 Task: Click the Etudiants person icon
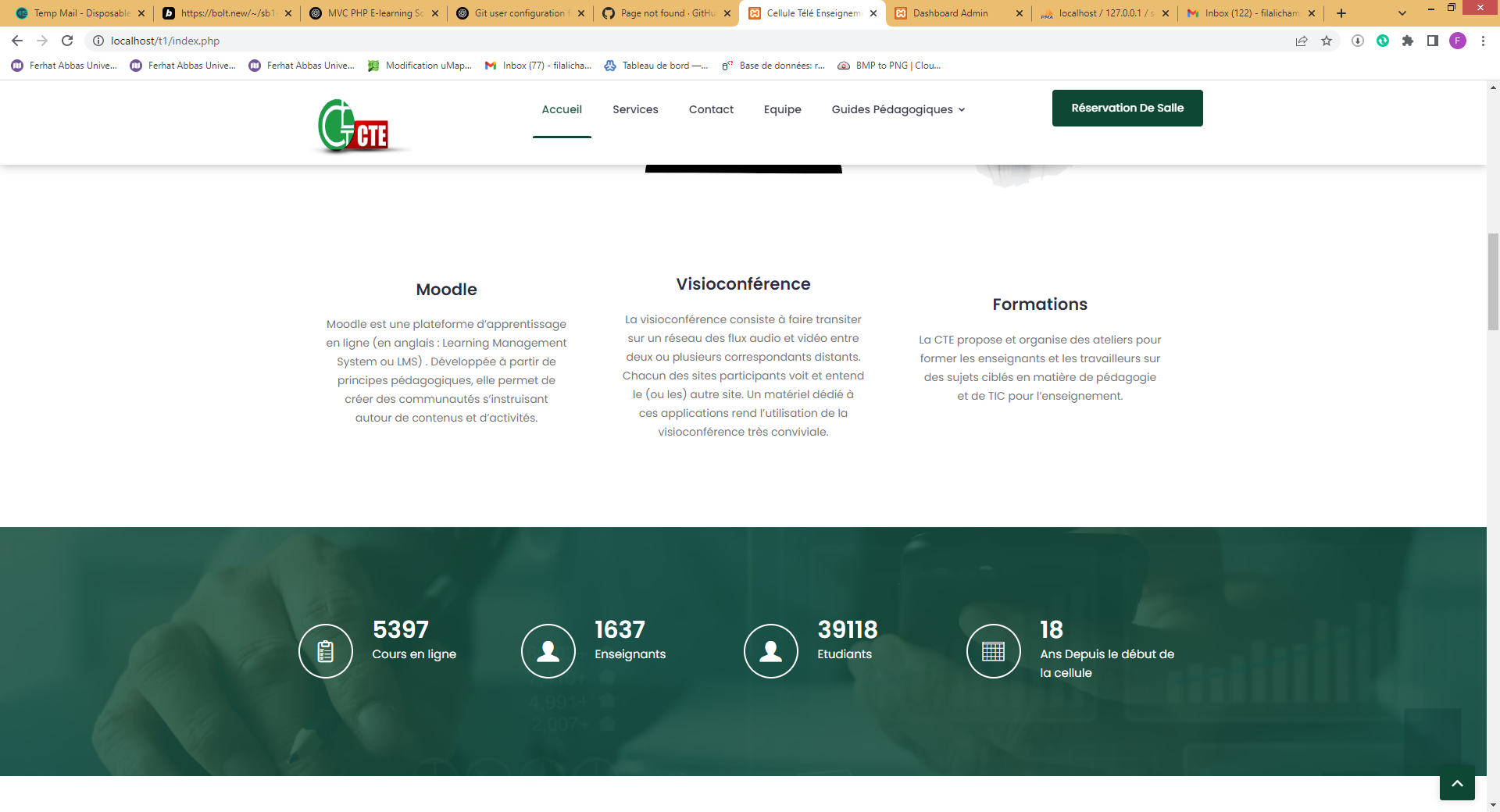(x=771, y=651)
